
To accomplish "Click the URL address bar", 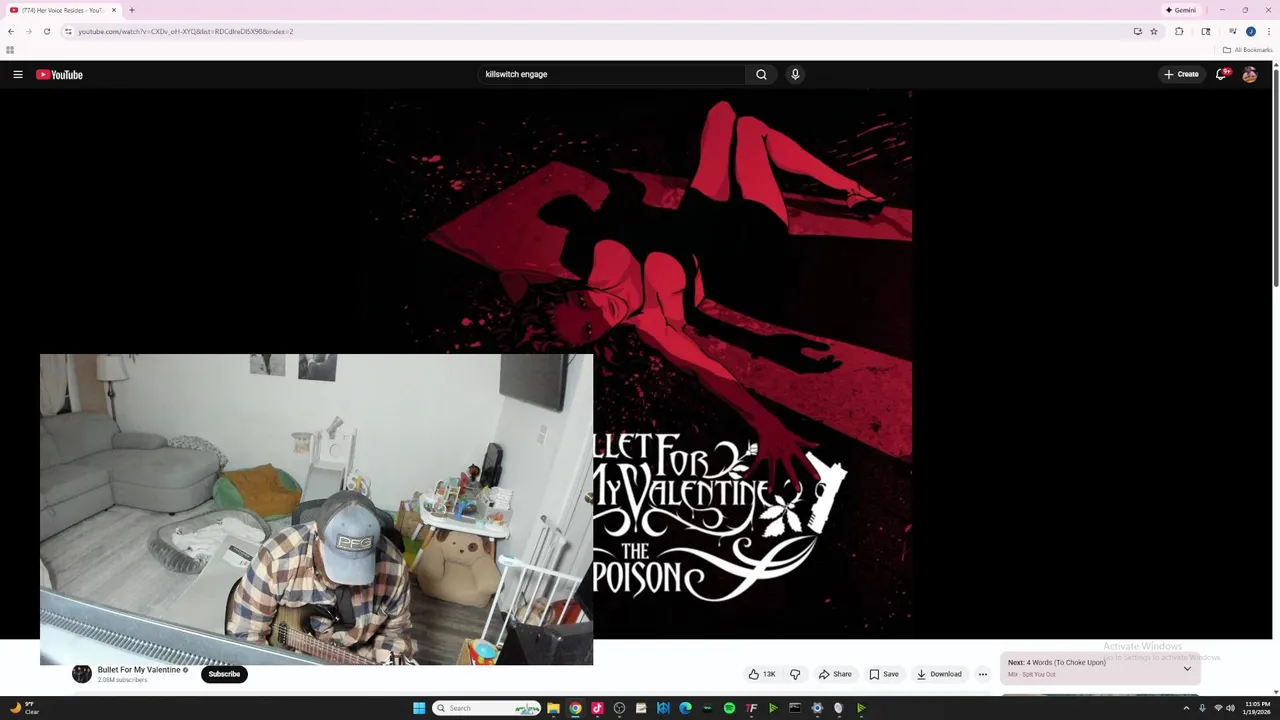I will tap(600, 31).
